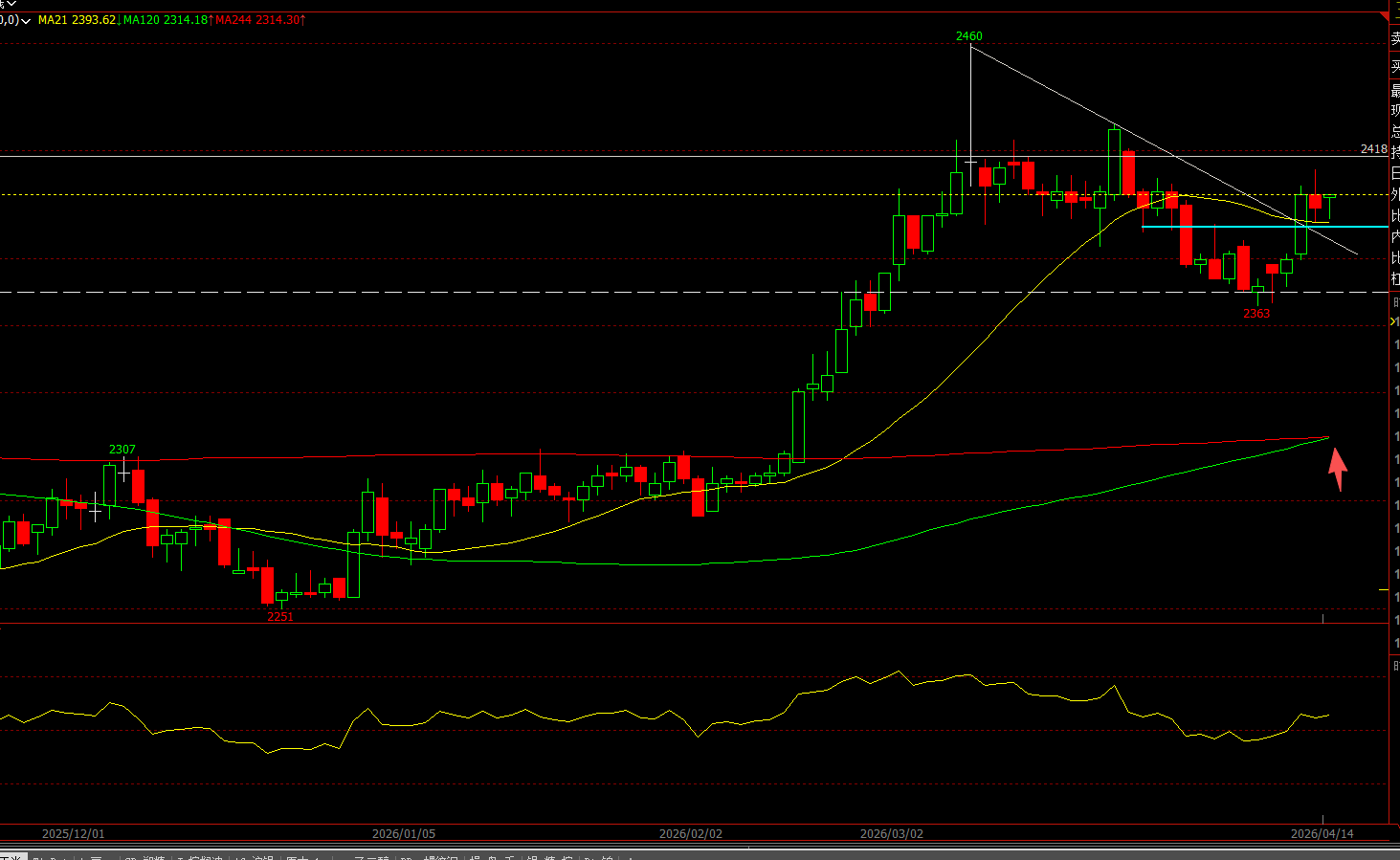Viewport: 1400px width, 860px height.
Task: Click the MA21 2393.62 indicator label
Action: (x=77, y=20)
